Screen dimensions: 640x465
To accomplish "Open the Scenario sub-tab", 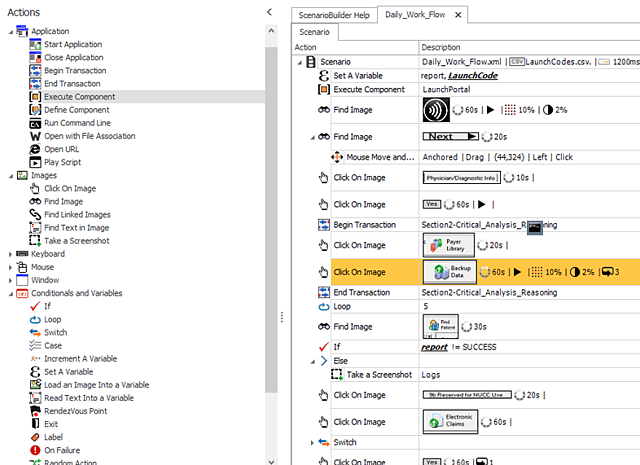I will [314, 32].
